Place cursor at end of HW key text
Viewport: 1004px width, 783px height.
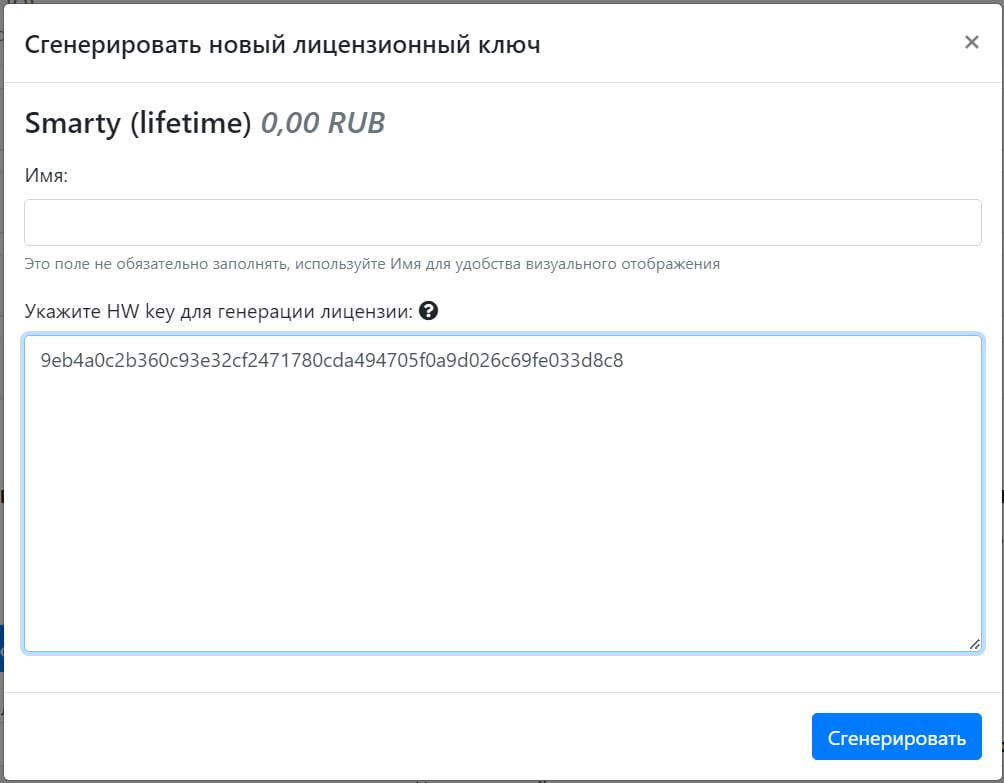click(624, 360)
